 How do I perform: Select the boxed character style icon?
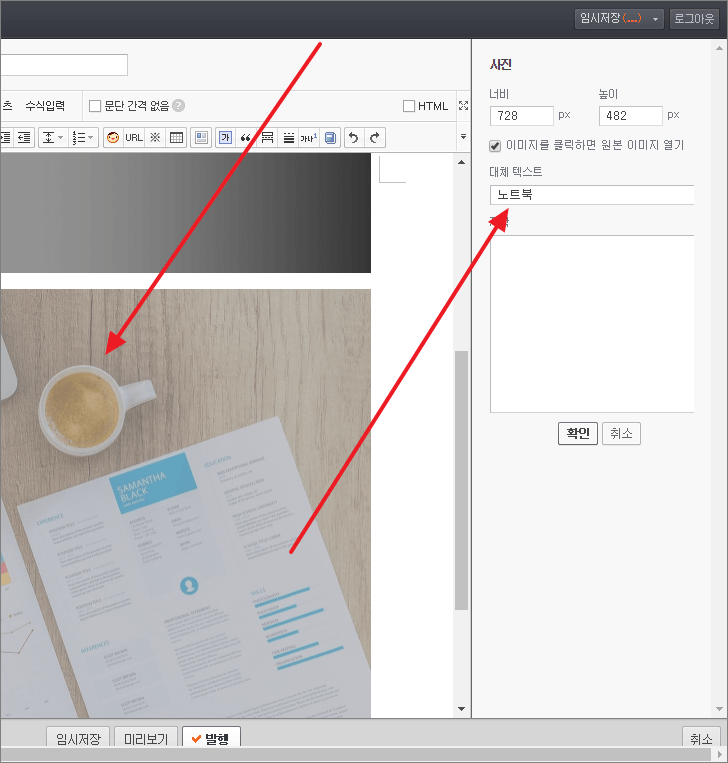pyautogui.click(x=225, y=138)
